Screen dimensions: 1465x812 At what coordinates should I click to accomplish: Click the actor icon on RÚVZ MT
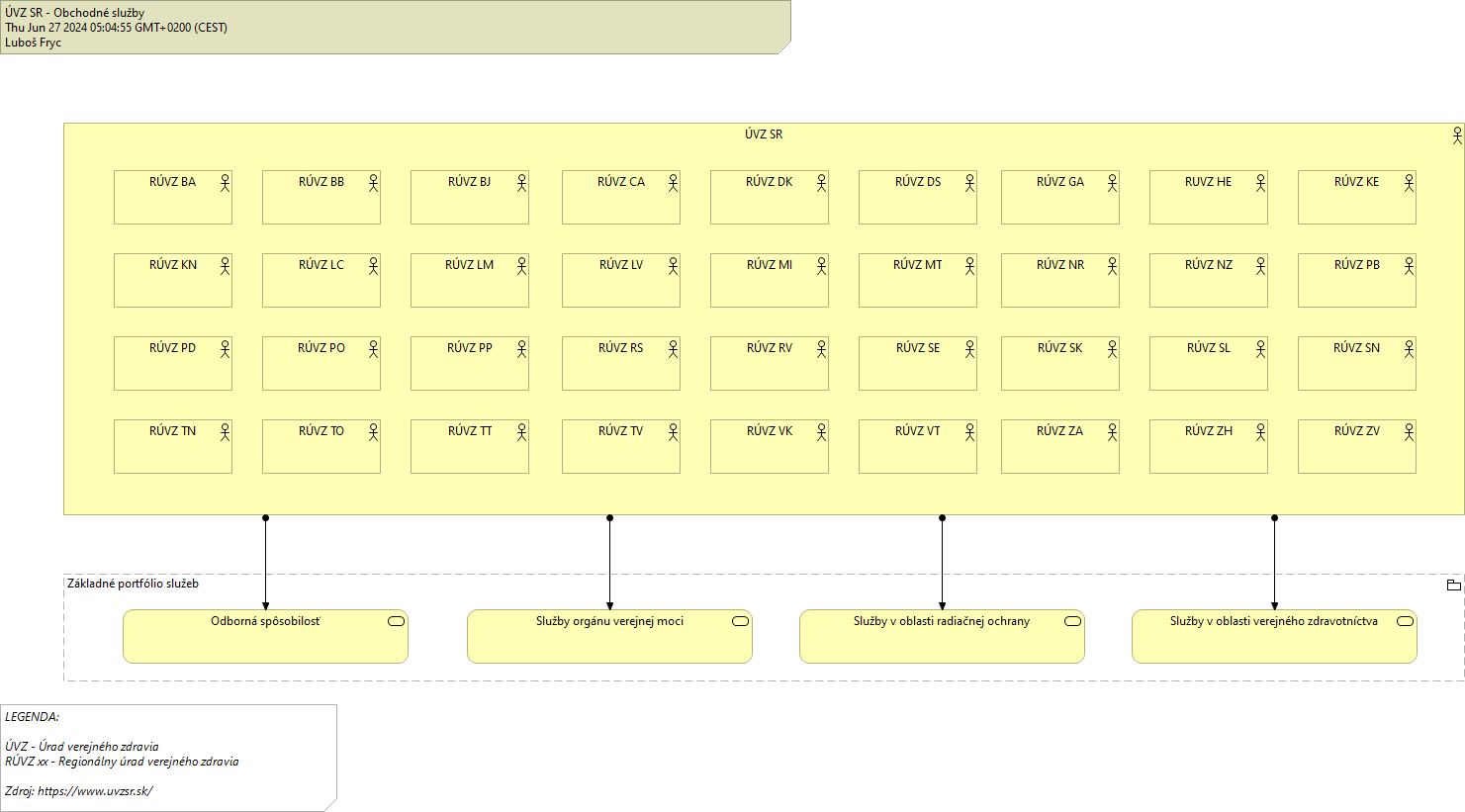coord(969,266)
